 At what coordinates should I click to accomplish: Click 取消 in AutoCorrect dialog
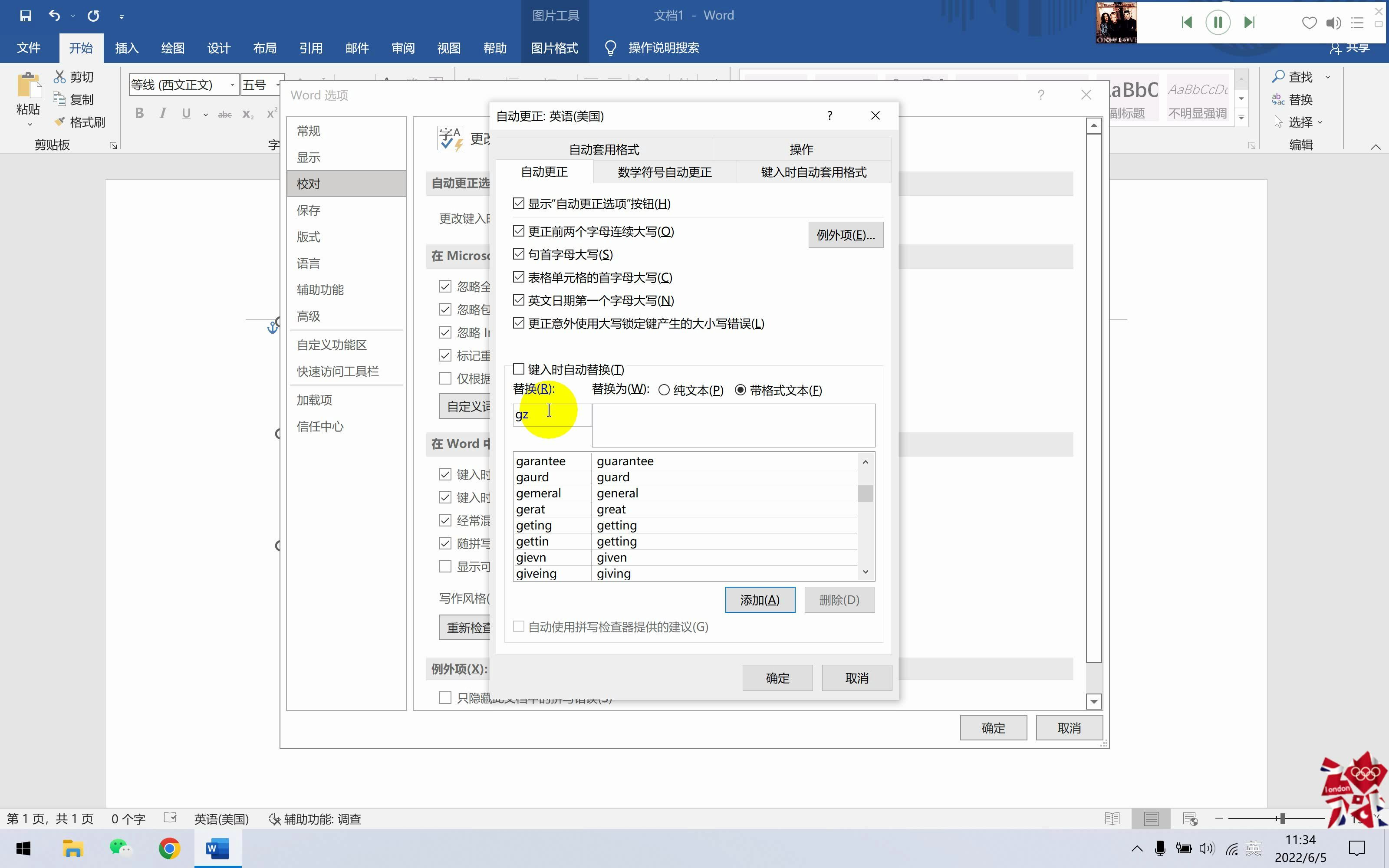click(856, 678)
